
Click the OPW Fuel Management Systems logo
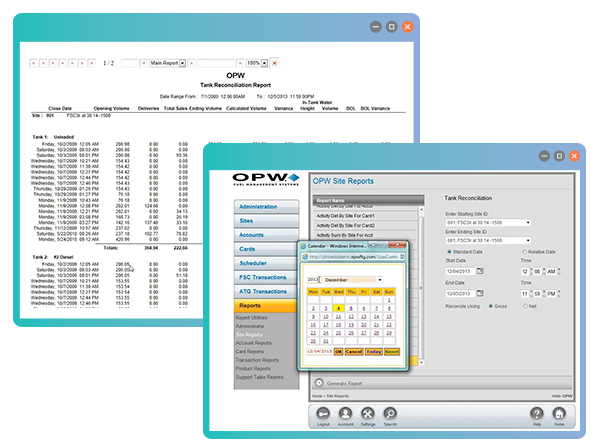[x=266, y=179]
